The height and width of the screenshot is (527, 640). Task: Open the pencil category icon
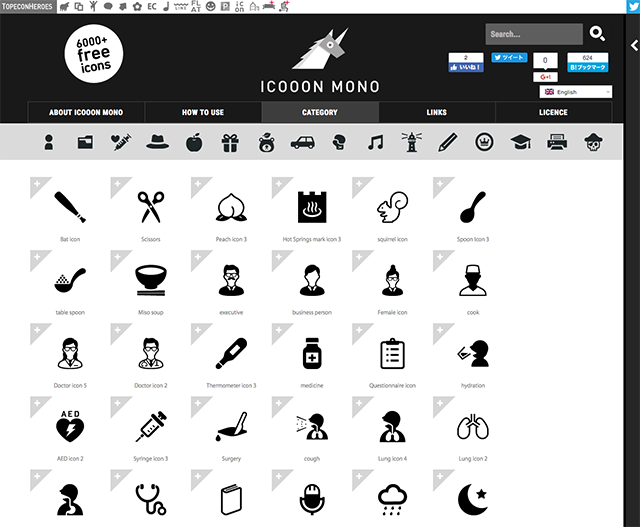coord(447,142)
